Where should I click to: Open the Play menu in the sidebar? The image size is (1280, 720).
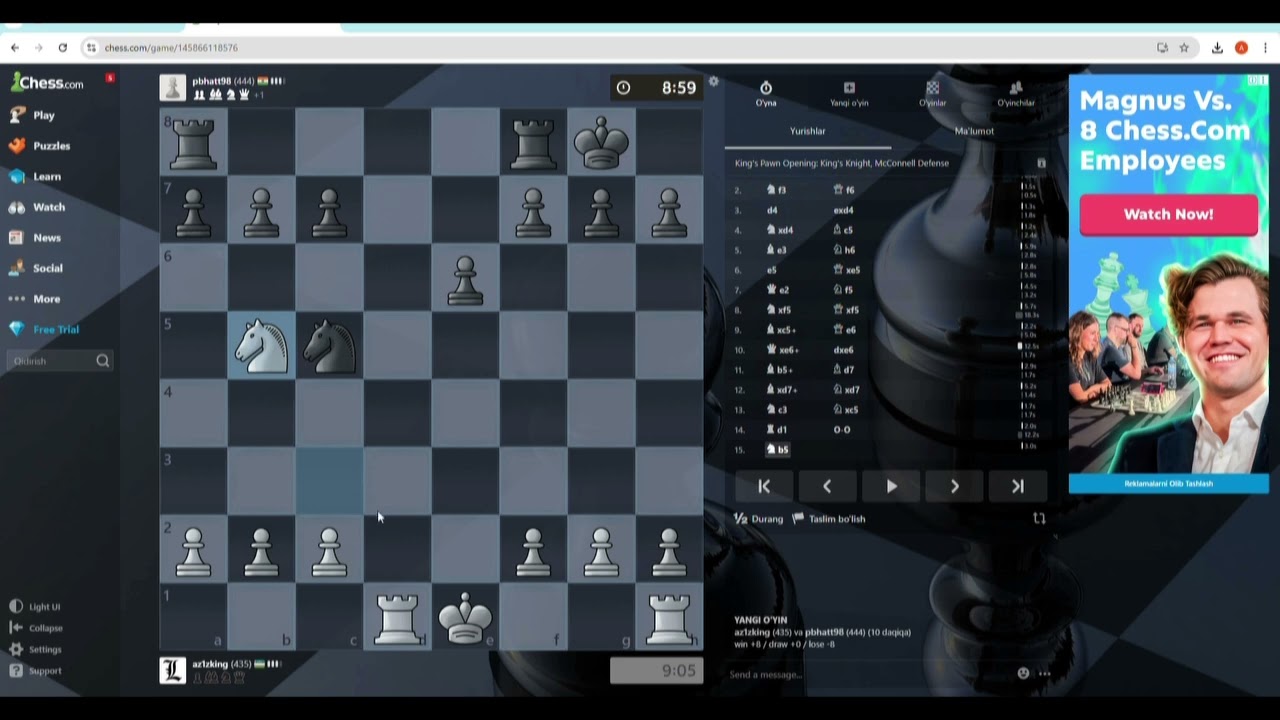(x=33, y=115)
